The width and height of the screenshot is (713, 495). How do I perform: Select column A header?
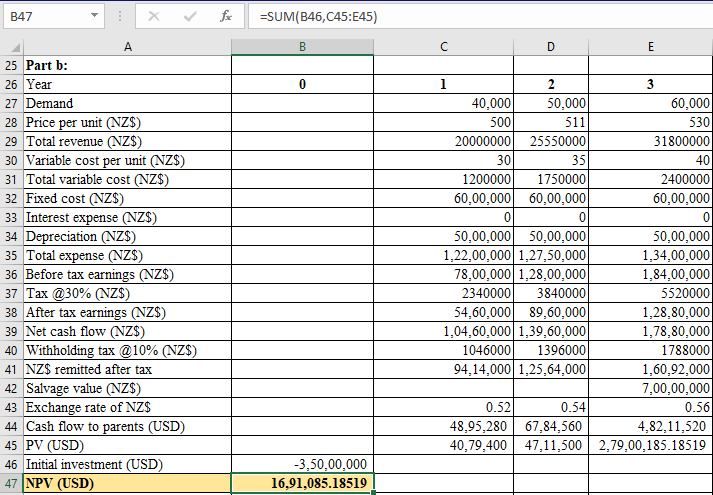coord(127,46)
